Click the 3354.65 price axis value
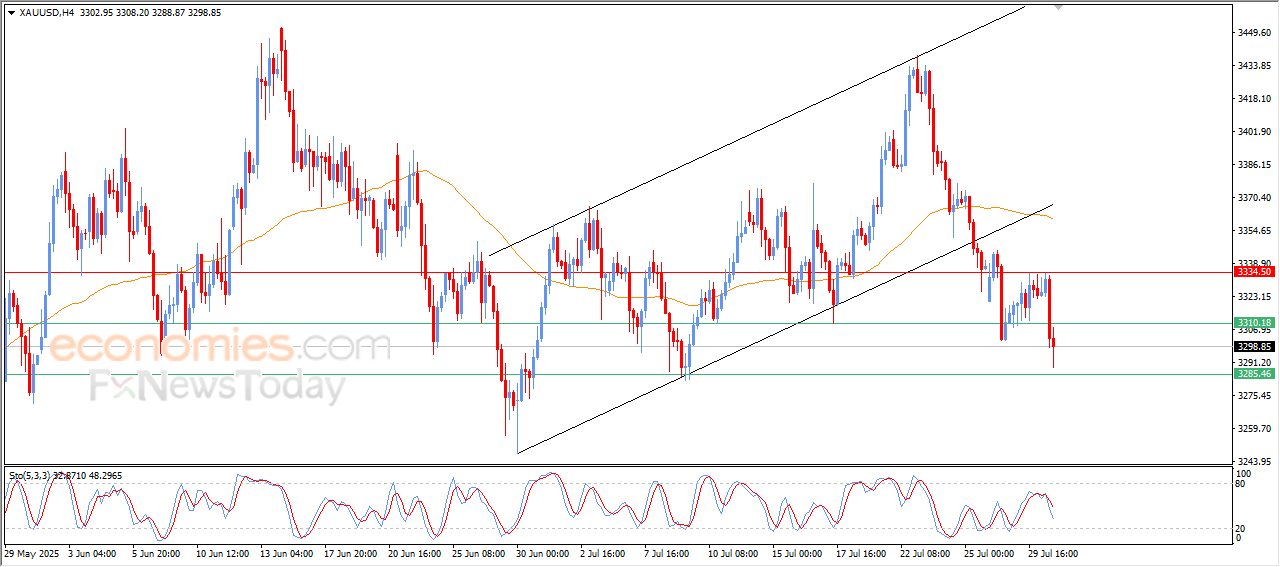The height and width of the screenshot is (567, 1280). pyautogui.click(x=1253, y=231)
